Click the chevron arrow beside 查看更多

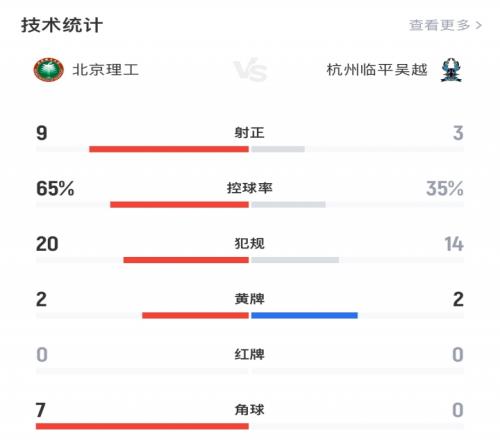(479, 25)
